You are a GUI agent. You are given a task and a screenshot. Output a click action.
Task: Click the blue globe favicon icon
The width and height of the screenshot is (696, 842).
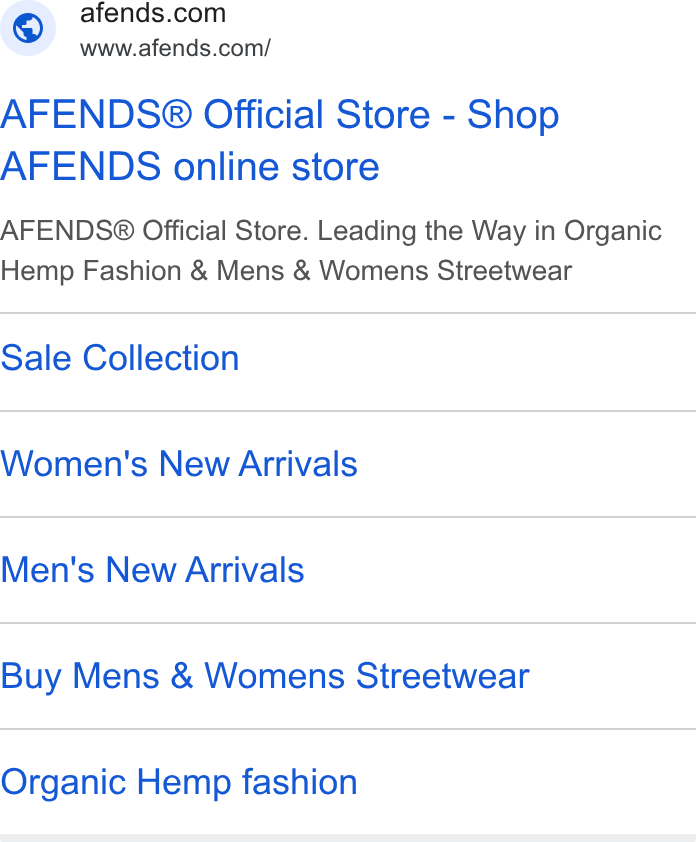28,28
